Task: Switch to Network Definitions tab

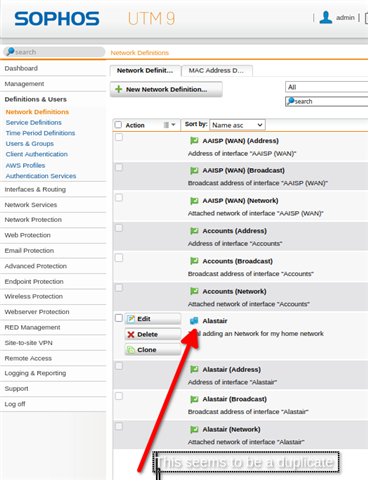Action: pos(145,70)
